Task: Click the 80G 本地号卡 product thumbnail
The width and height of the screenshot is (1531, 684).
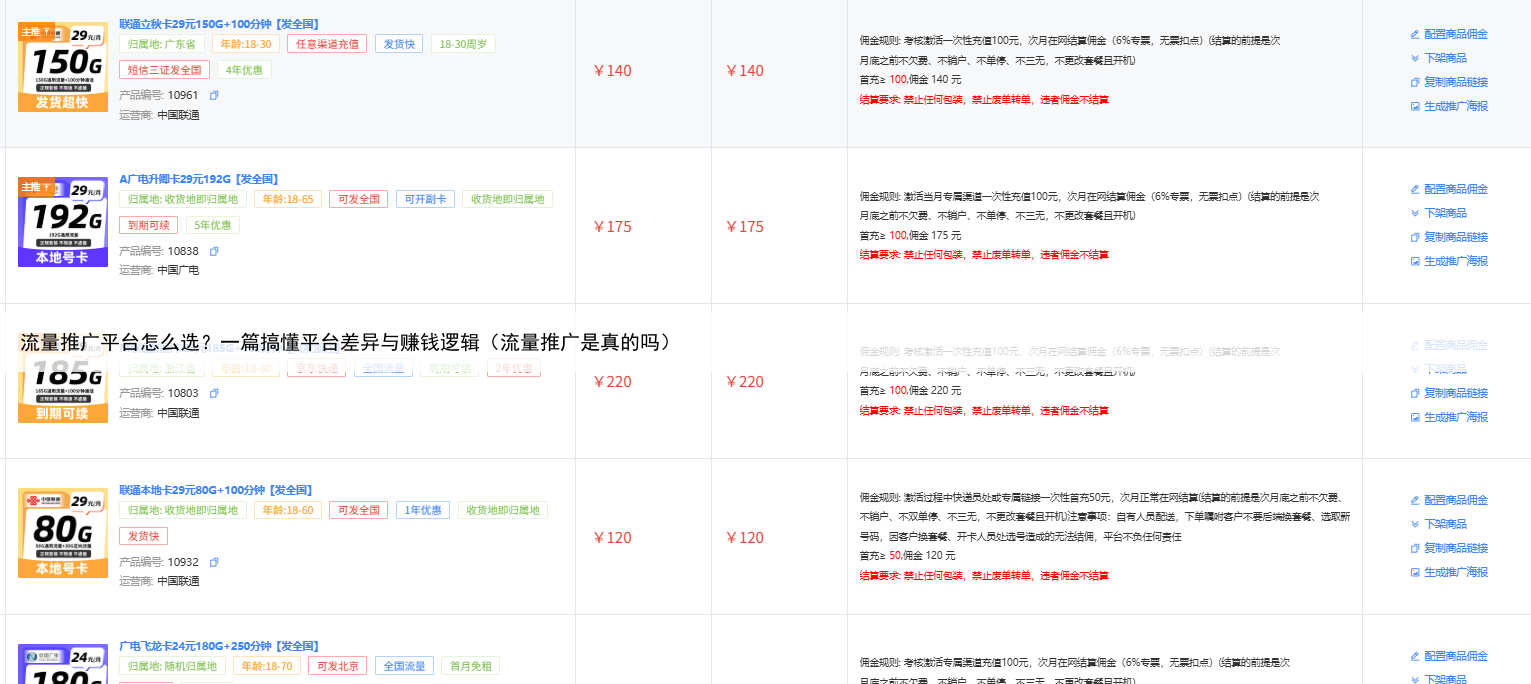Action: pos(63,533)
